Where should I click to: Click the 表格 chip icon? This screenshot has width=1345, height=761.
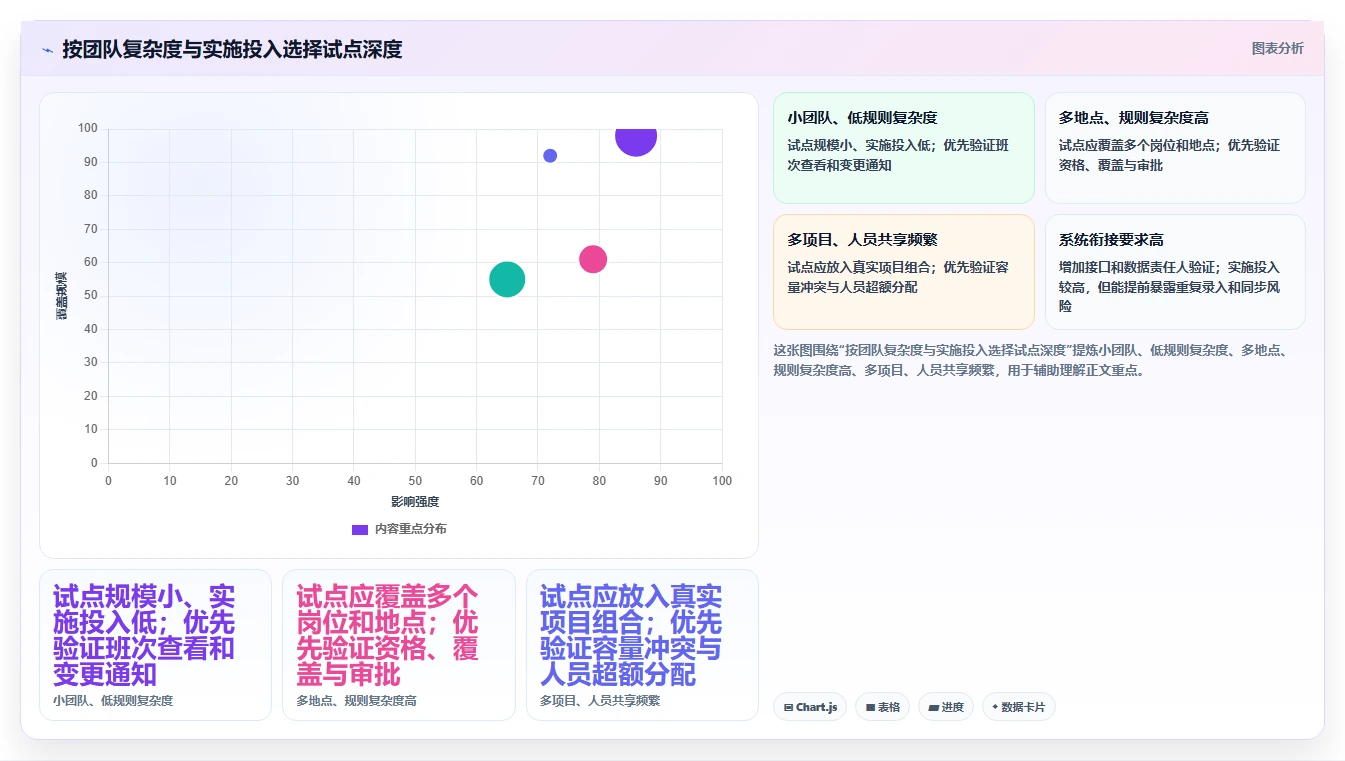(x=871, y=708)
